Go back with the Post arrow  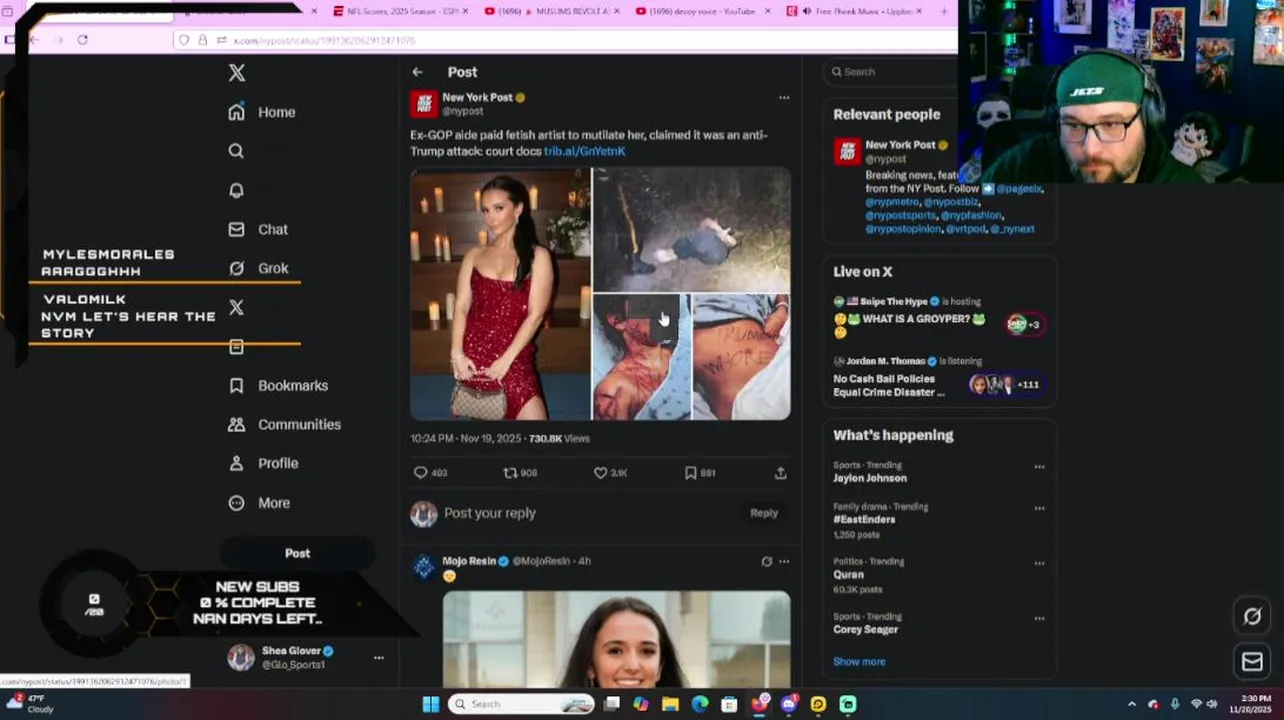pyautogui.click(x=417, y=72)
